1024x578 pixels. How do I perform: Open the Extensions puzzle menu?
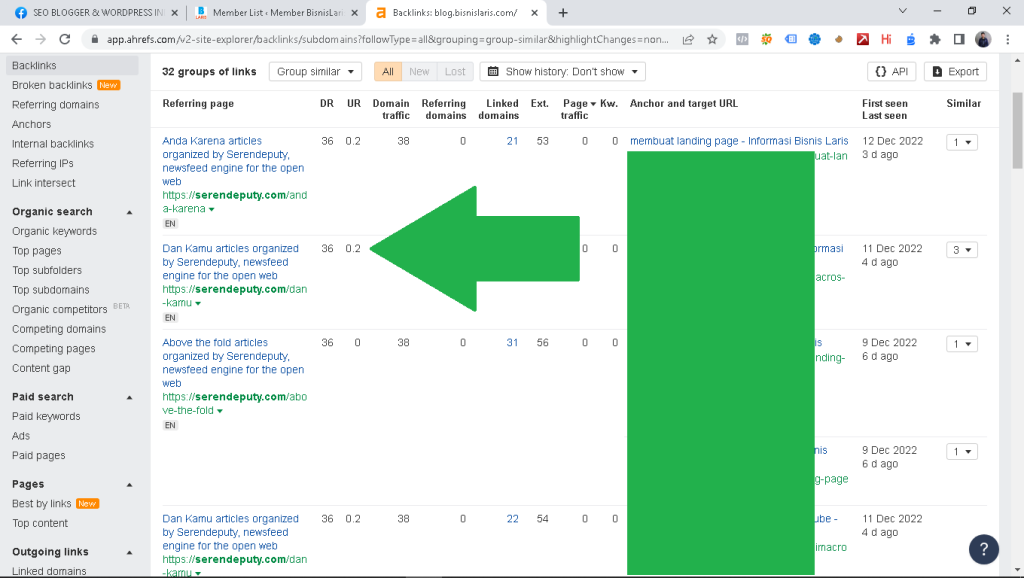pos(935,39)
